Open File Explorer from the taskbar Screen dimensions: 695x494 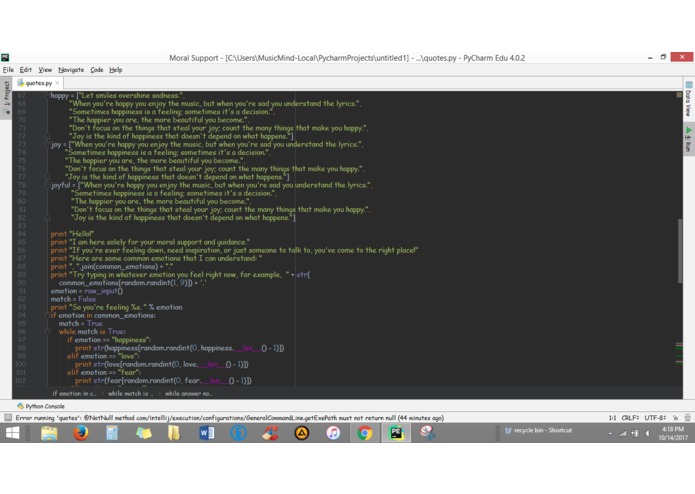[49, 433]
